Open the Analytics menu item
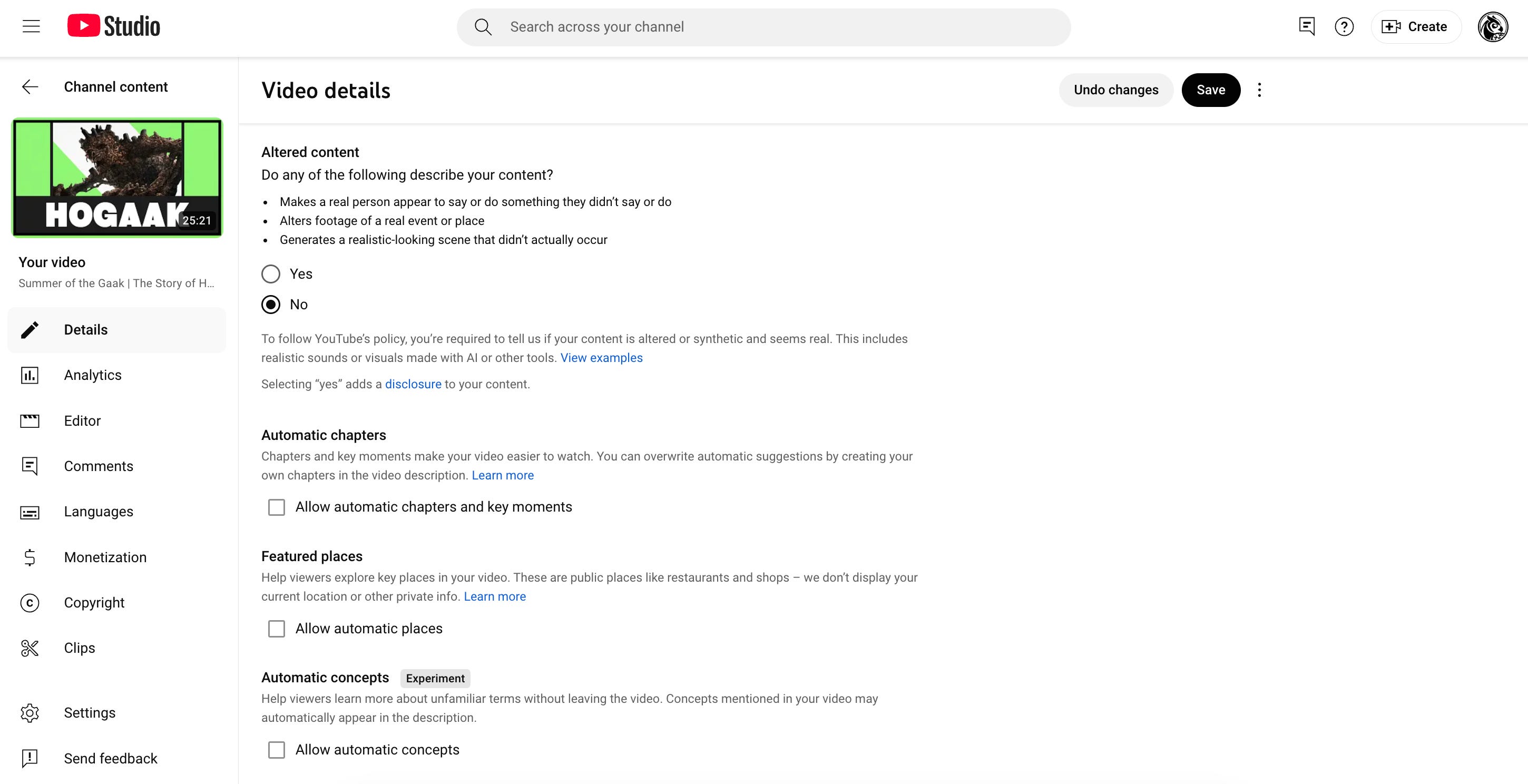Viewport: 1528px width, 784px height. 117,375
